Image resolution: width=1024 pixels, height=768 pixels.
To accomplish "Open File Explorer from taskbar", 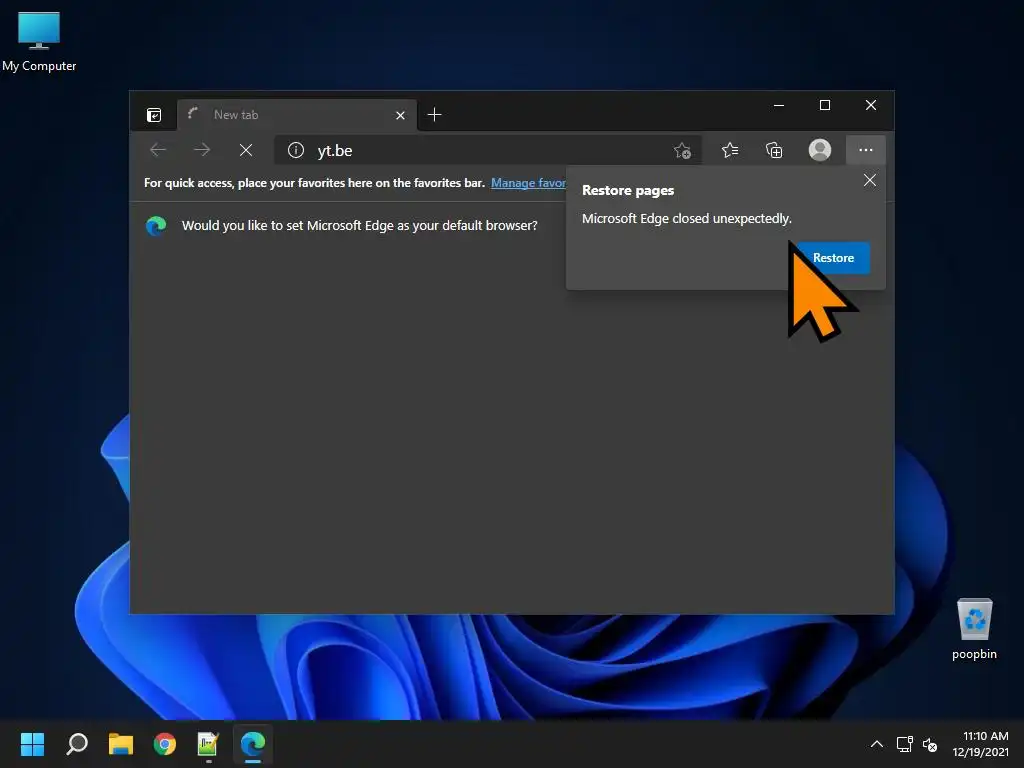I will (121, 744).
